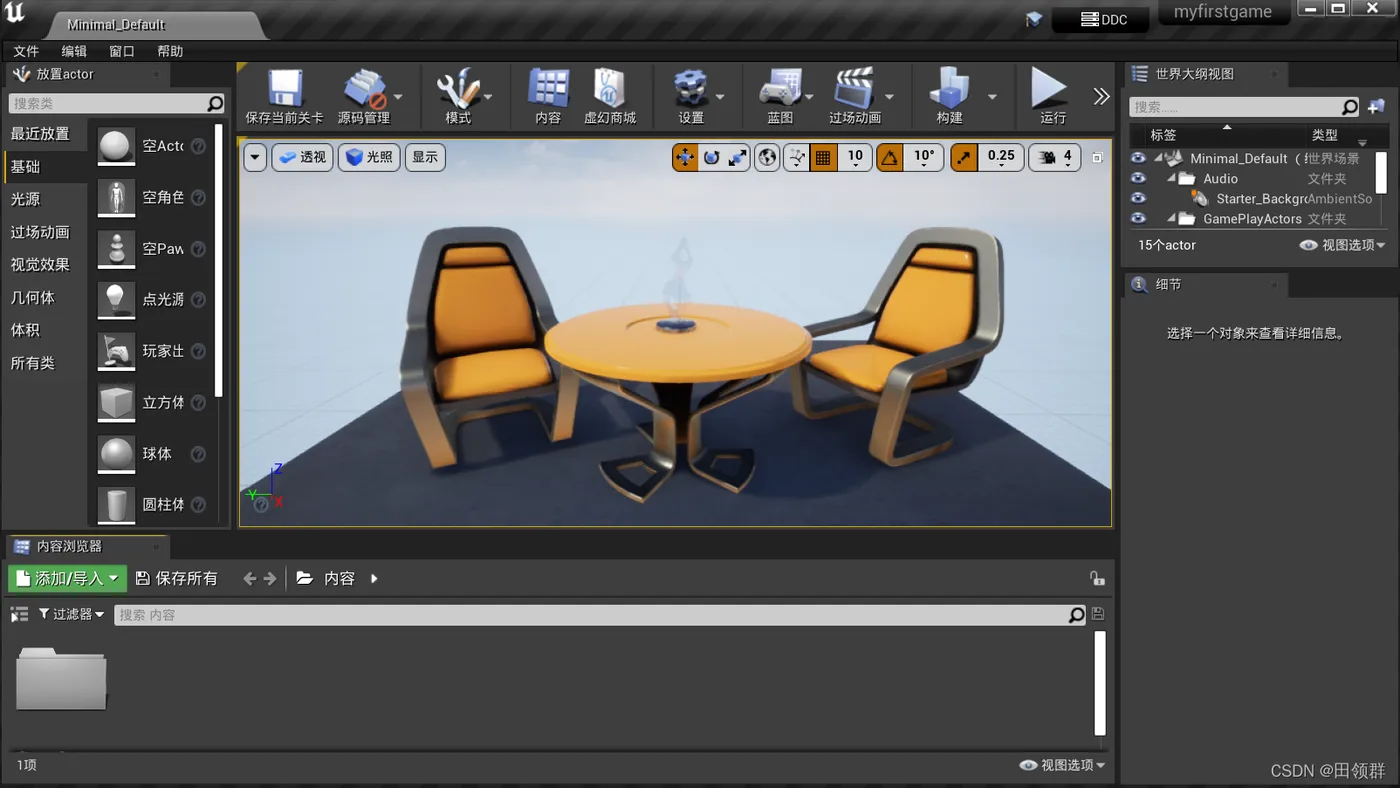Open World Outliner View Options (视图选项)
1400x788 pixels.
click(x=1343, y=245)
